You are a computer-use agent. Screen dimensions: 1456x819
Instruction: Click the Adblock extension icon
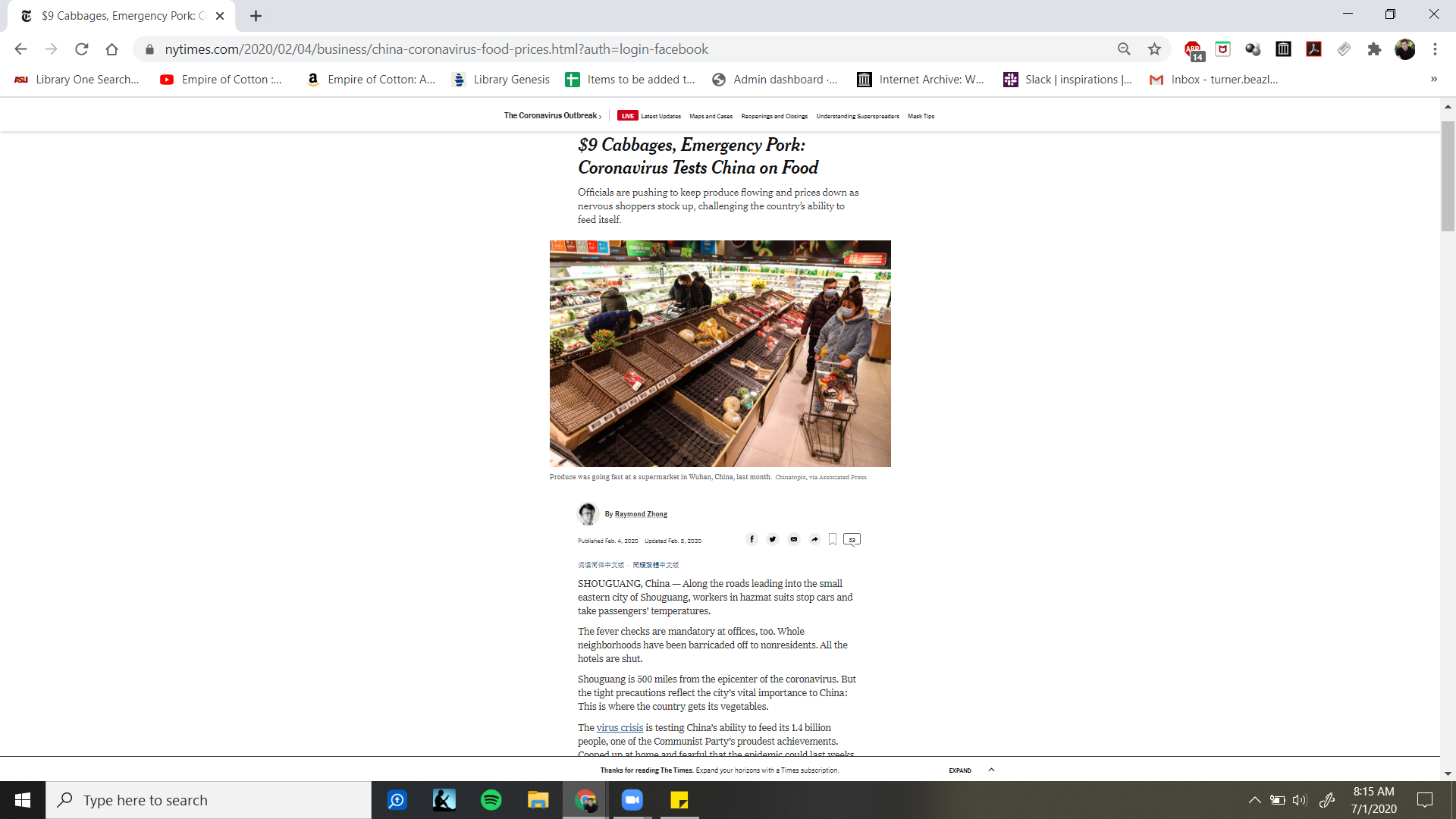tap(1193, 49)
